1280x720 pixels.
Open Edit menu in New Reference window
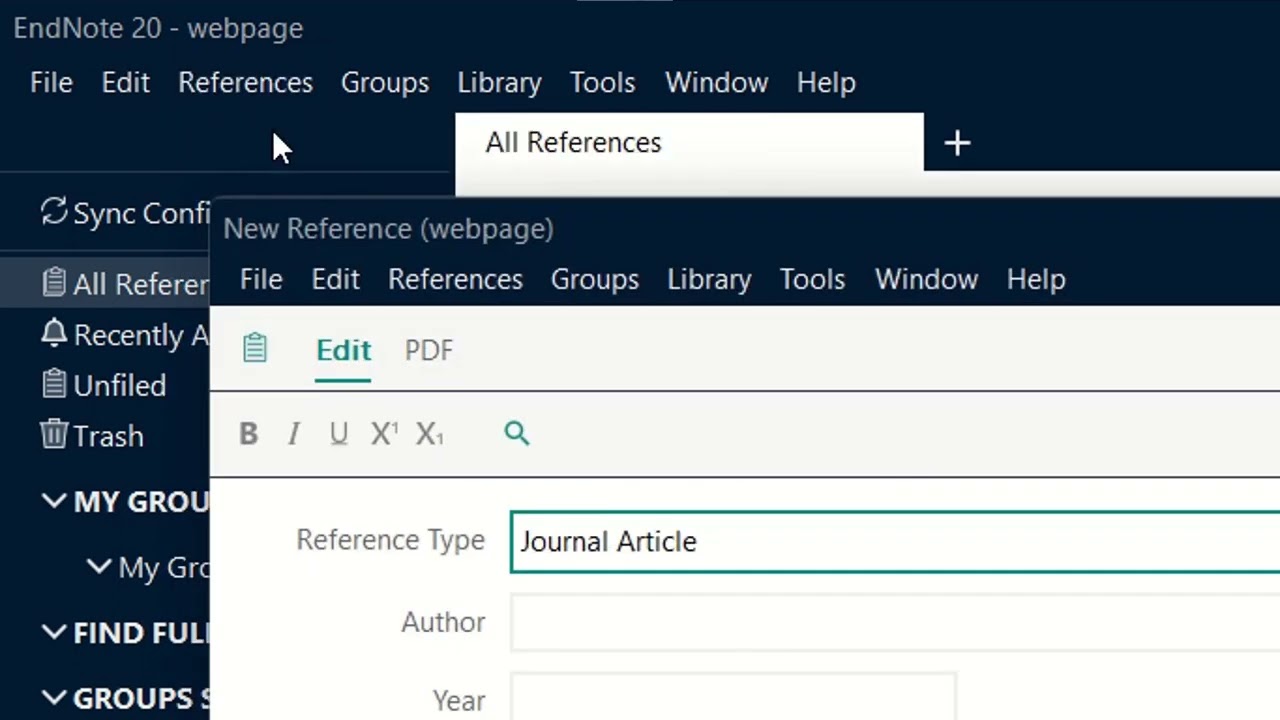tap(335, 279)
